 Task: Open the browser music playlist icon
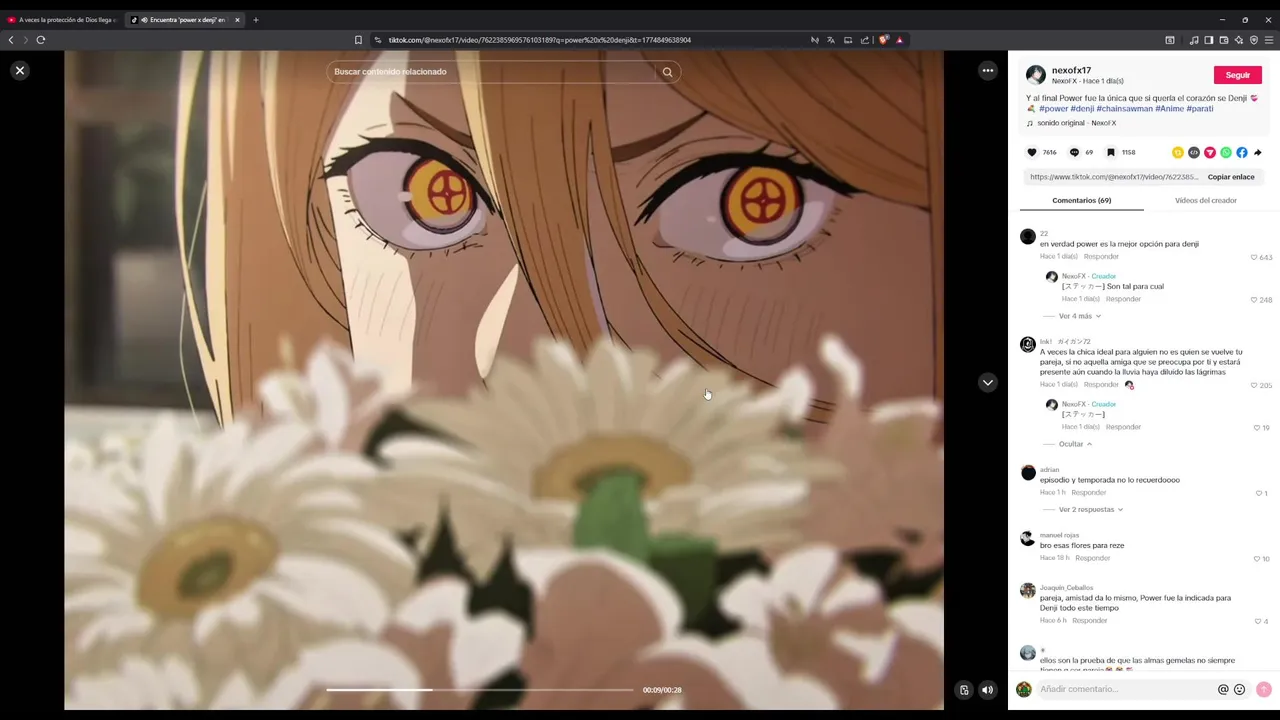(x=1194, y=40)
